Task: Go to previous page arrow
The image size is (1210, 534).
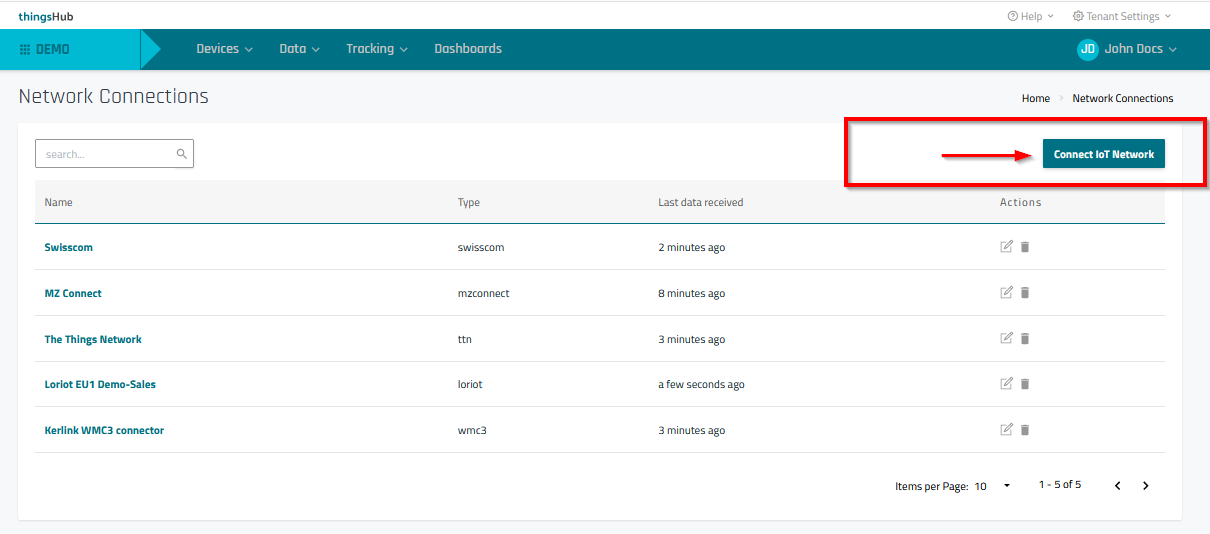Action: [x=1117, y=486]
